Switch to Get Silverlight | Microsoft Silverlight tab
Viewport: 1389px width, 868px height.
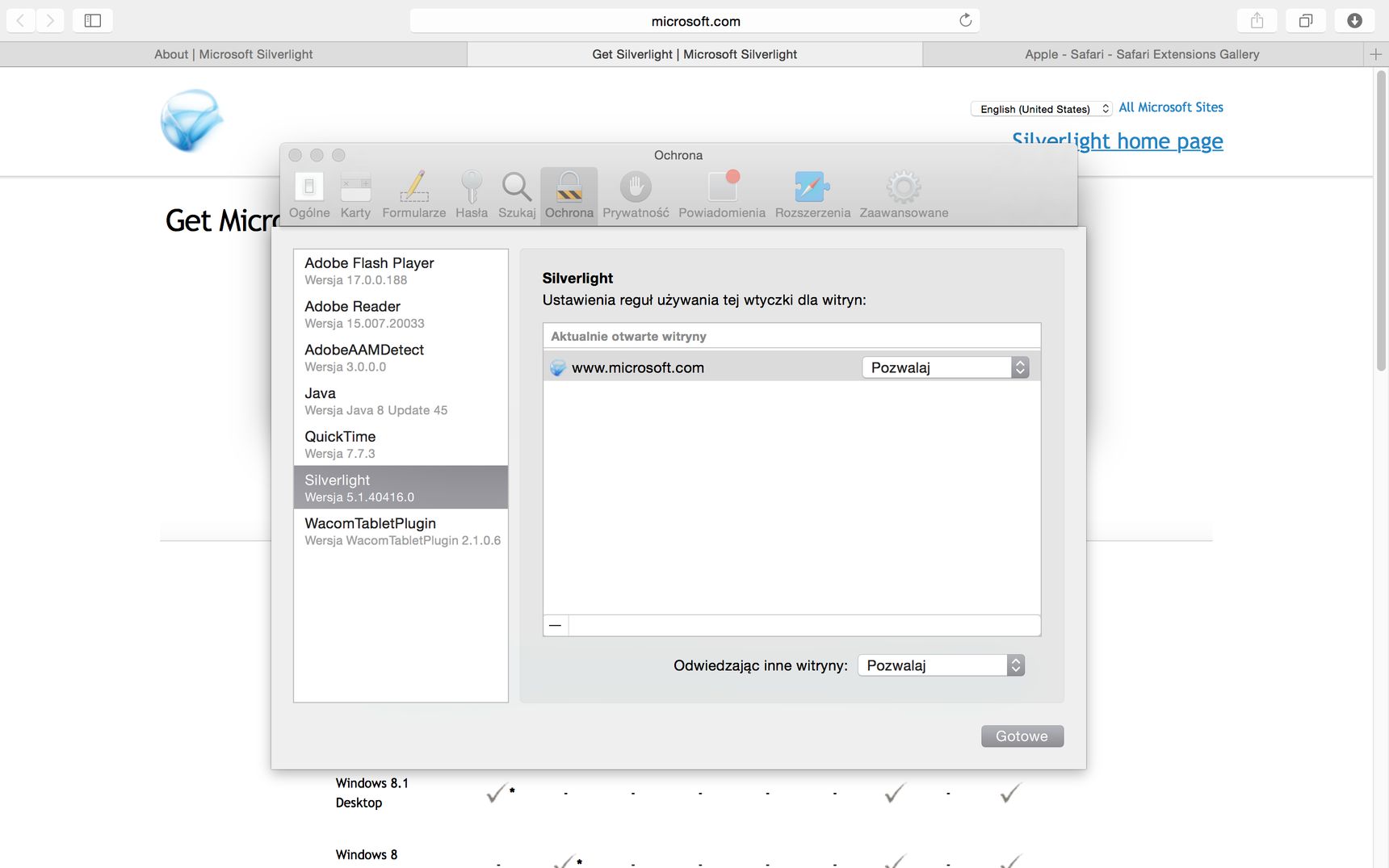(694, 54)
